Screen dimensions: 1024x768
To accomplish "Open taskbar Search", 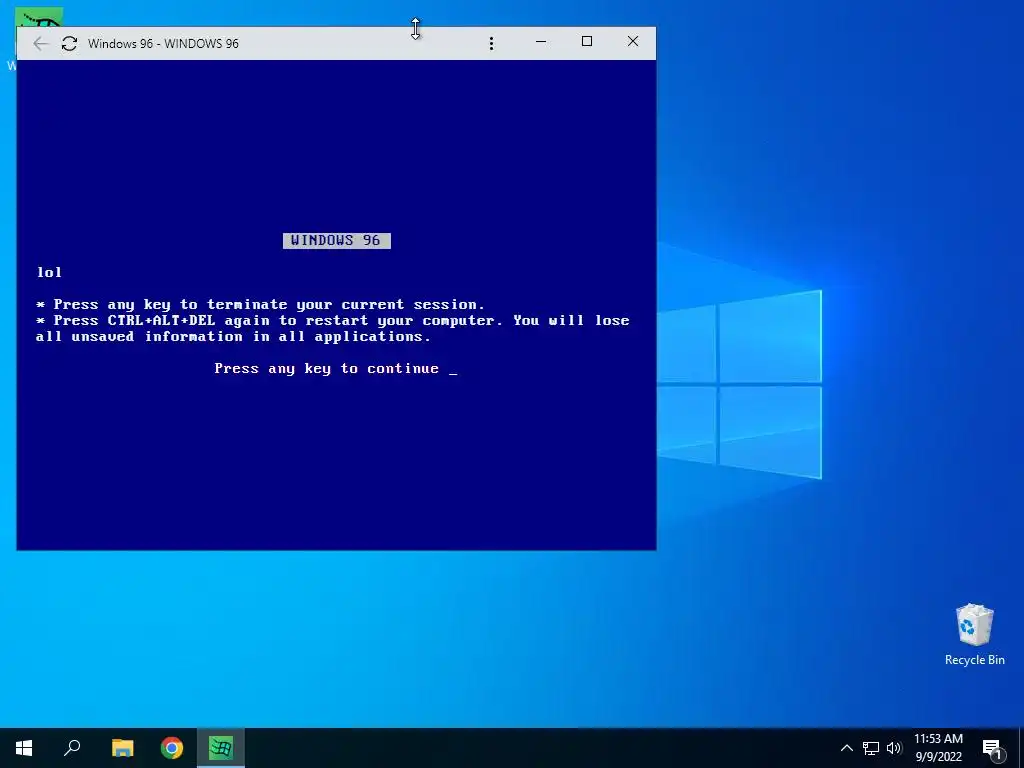I will pyautogui.click(x=72, y=748).
